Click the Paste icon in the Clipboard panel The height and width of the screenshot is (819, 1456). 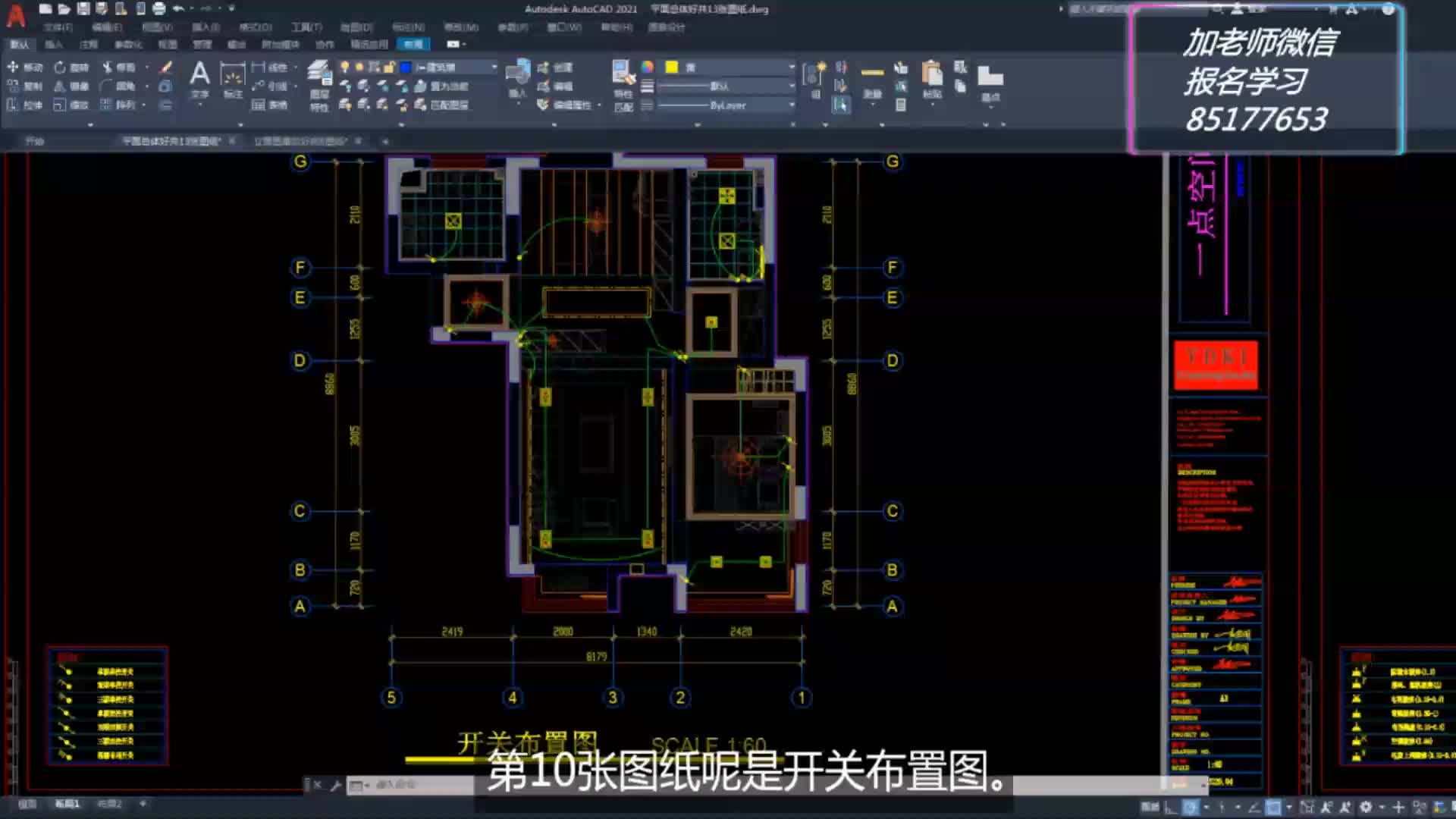(933, 76)
